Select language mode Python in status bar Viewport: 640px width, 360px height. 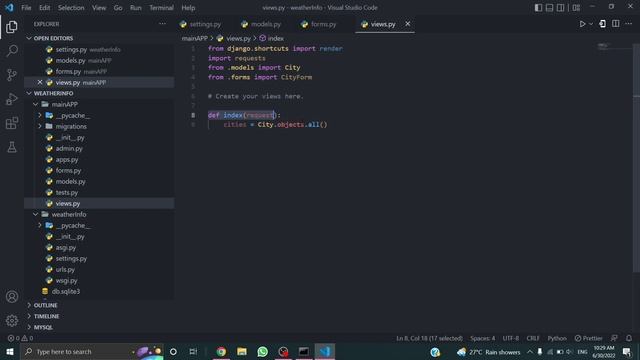(x=557, y=338)
